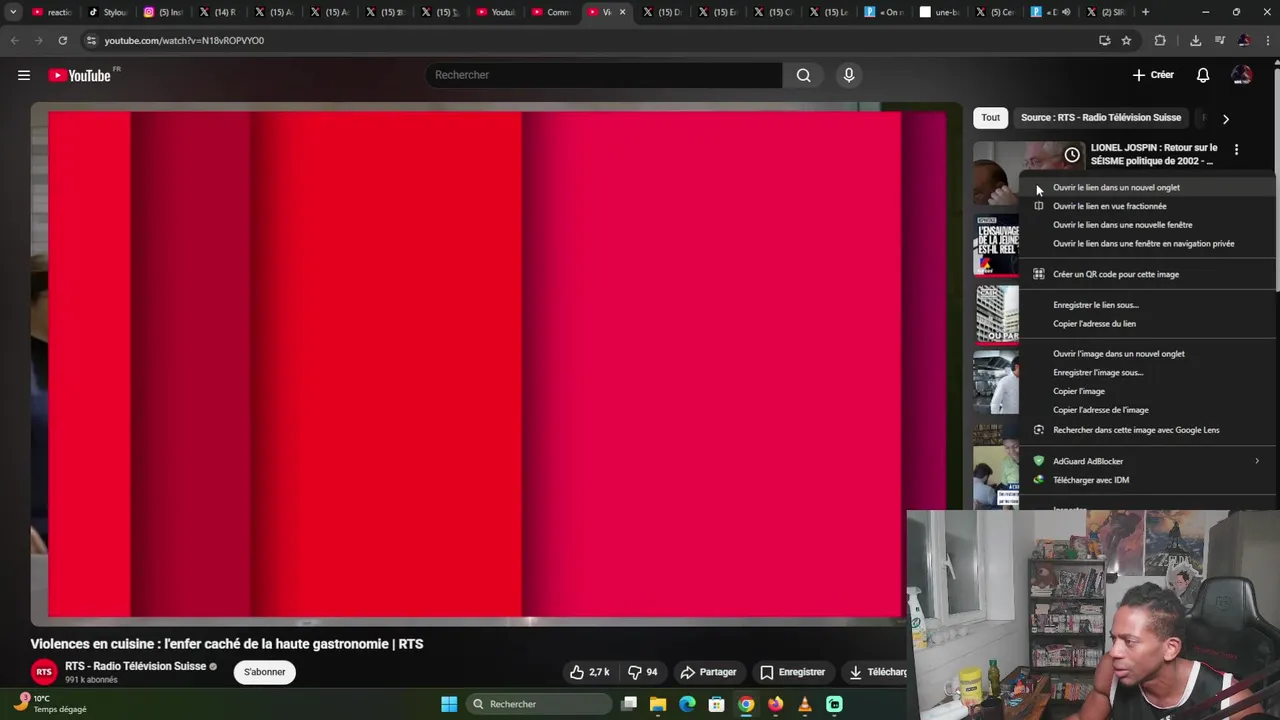This screenshot has width=1280, height=720.
Task: Open File Explorer from taskbar
Action: point(658,704)
